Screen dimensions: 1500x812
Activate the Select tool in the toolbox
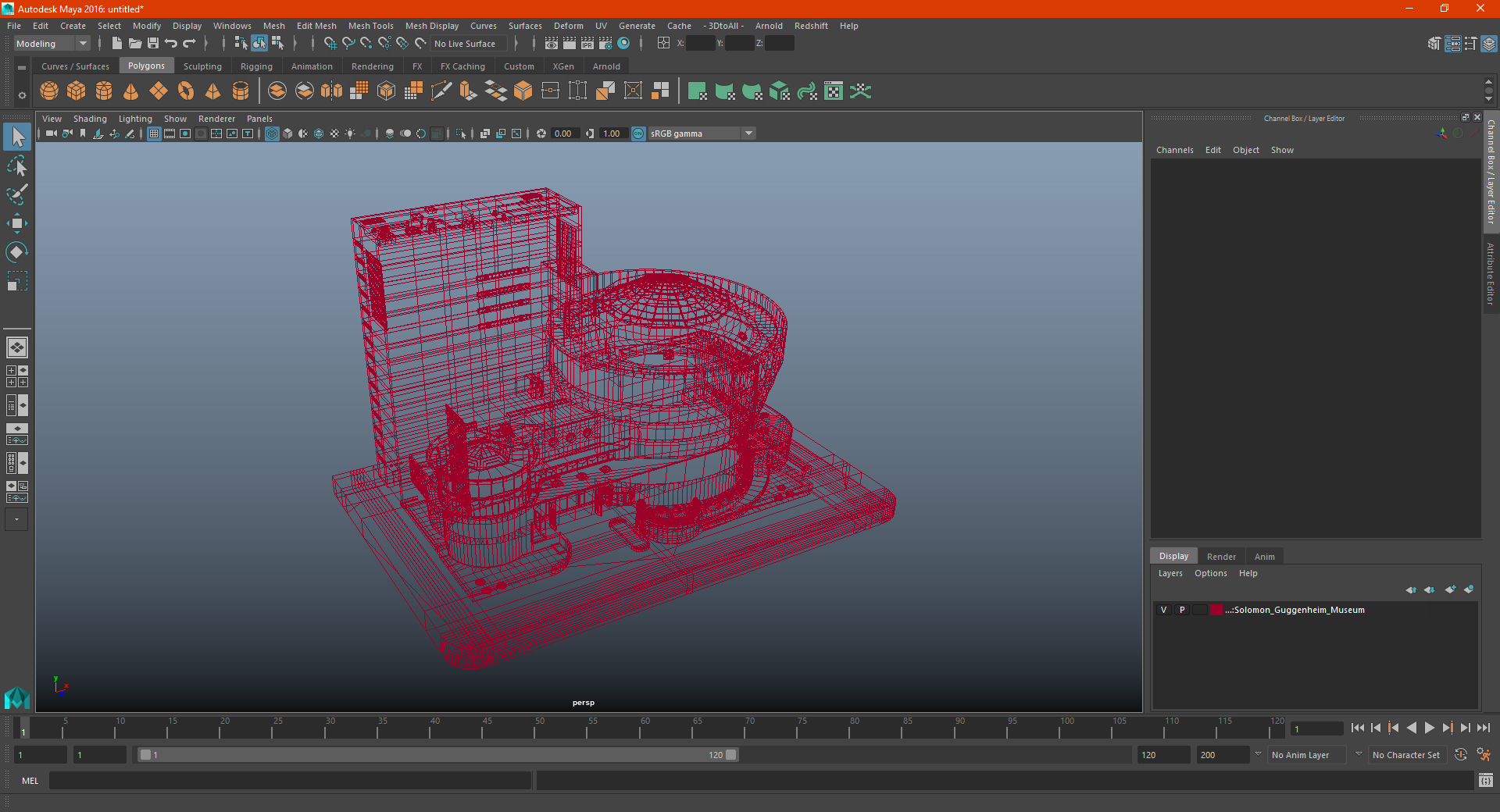(x=17, y=137)
